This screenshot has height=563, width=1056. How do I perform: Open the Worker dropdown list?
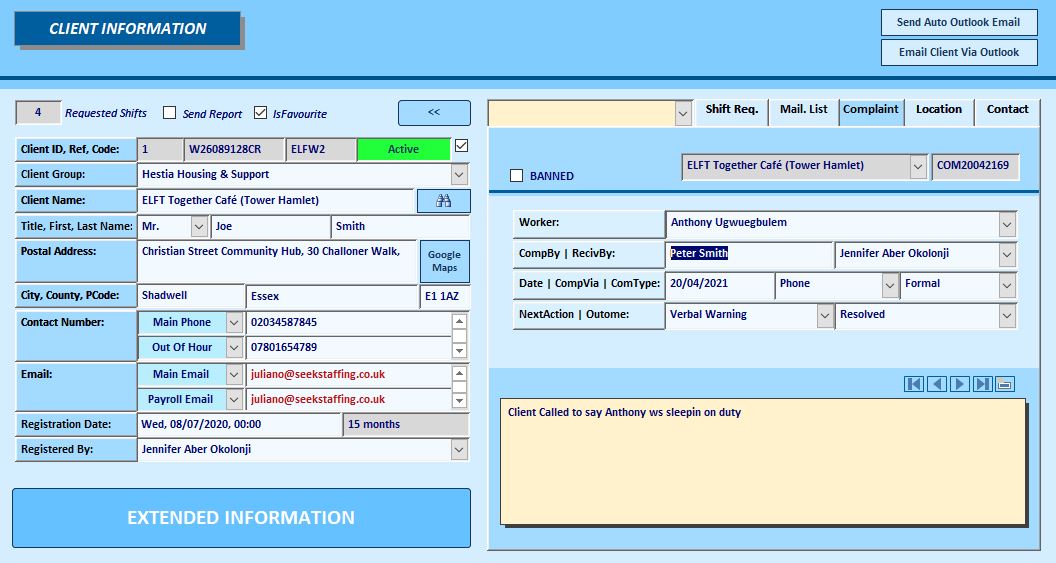1007,224
